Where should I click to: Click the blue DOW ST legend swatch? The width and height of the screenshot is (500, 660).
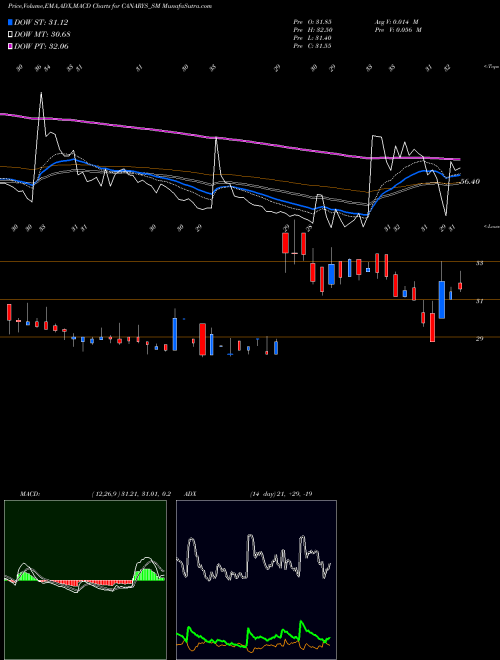(x=11, y=22)
